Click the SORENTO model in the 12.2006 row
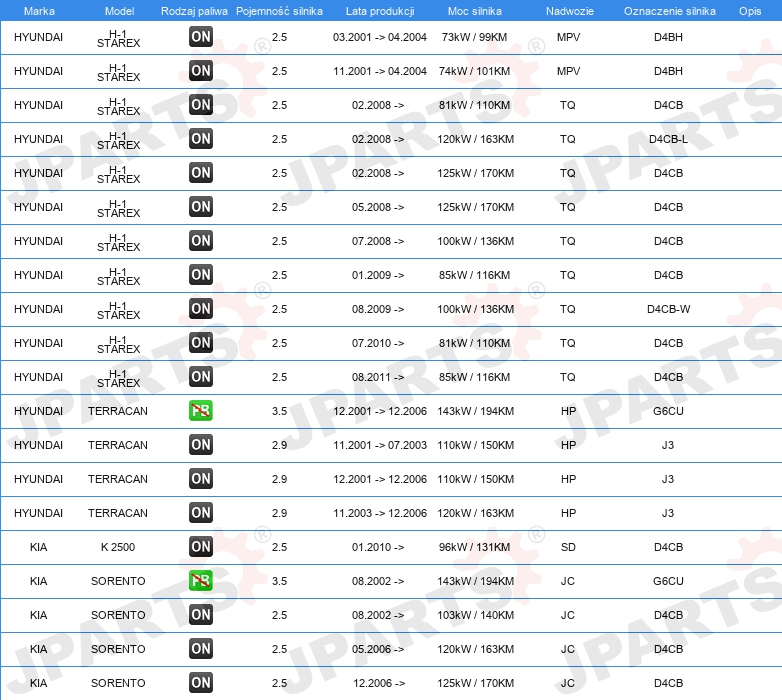This screenshot has width=782, height=700. click(x=118, y=683)
